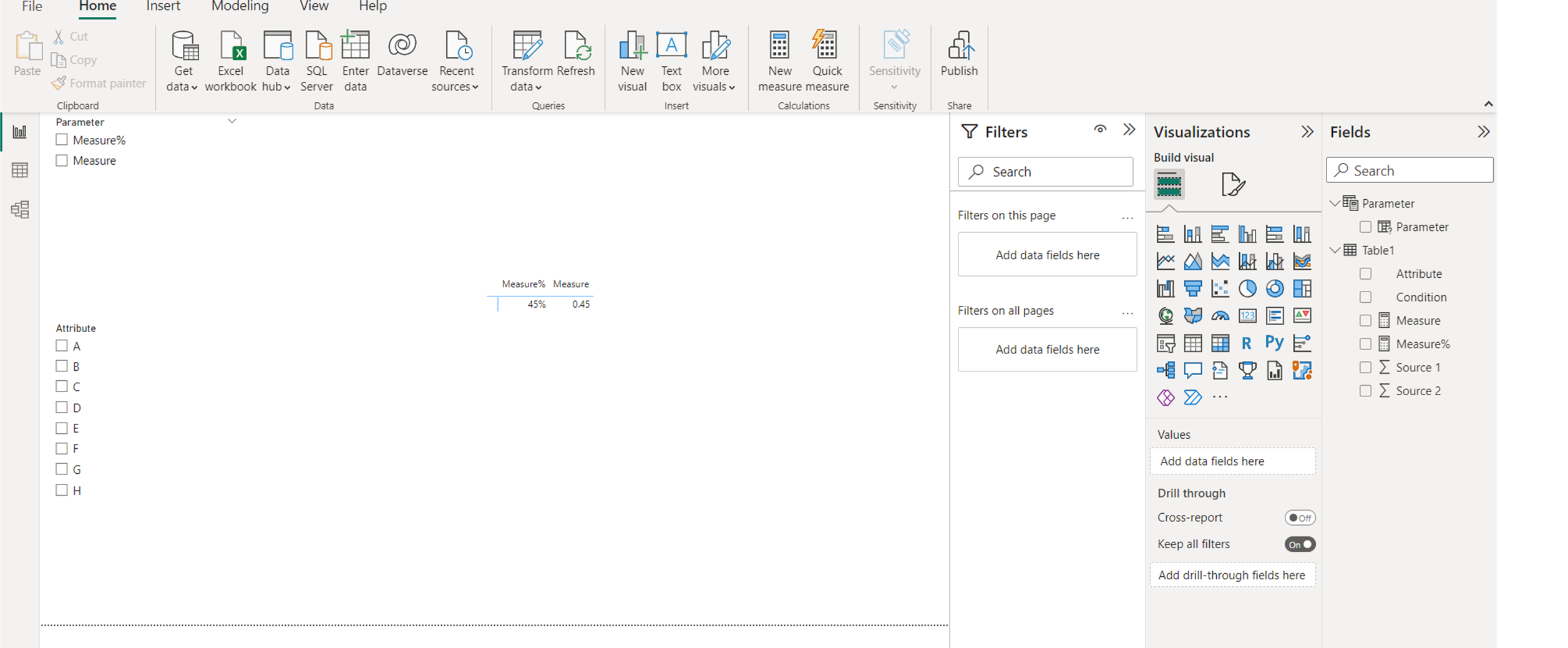
Task: Open SQL Server data source
Action: pyautogui.click(x=316, y=61)
